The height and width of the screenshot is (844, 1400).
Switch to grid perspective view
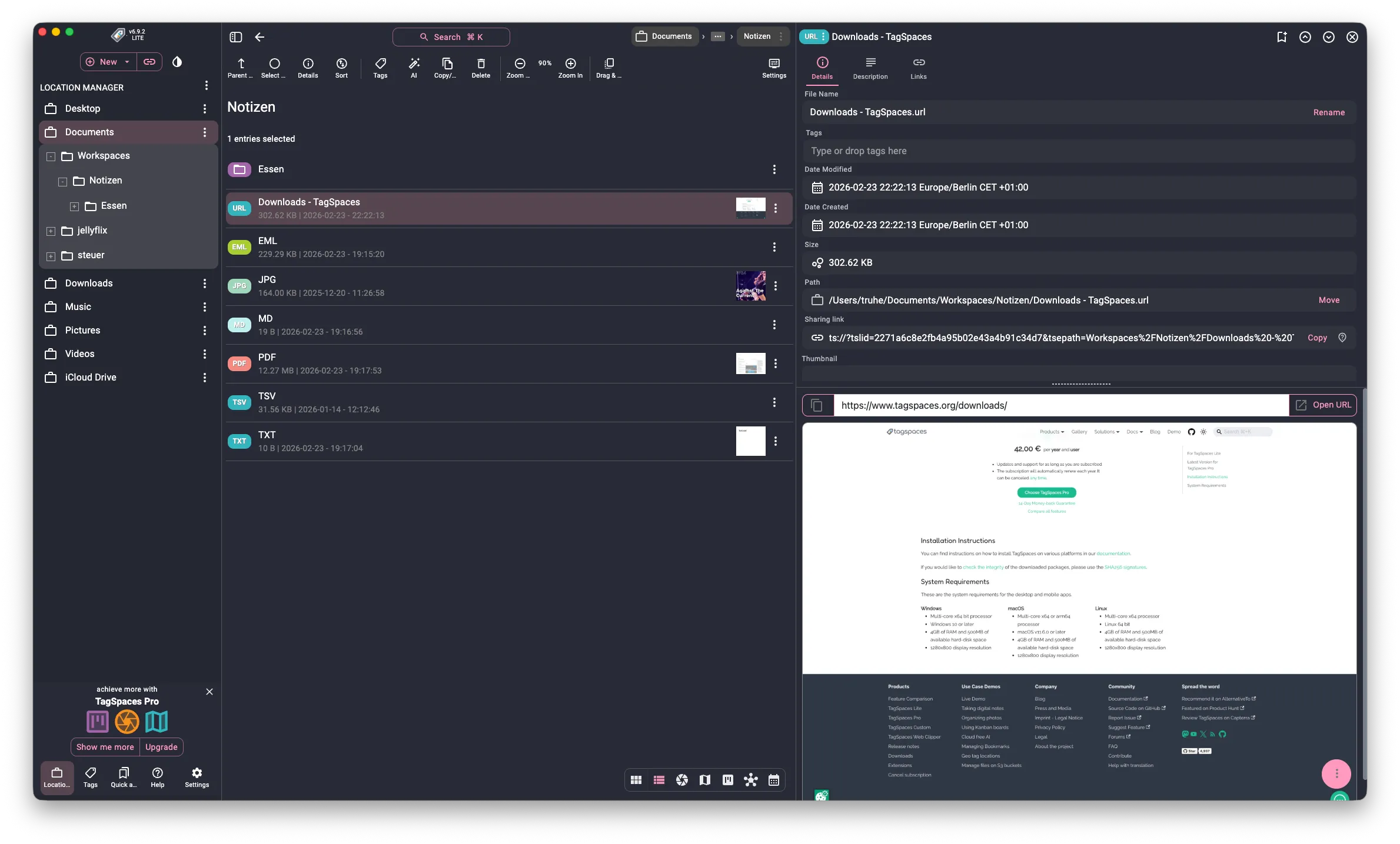[636, 779]
